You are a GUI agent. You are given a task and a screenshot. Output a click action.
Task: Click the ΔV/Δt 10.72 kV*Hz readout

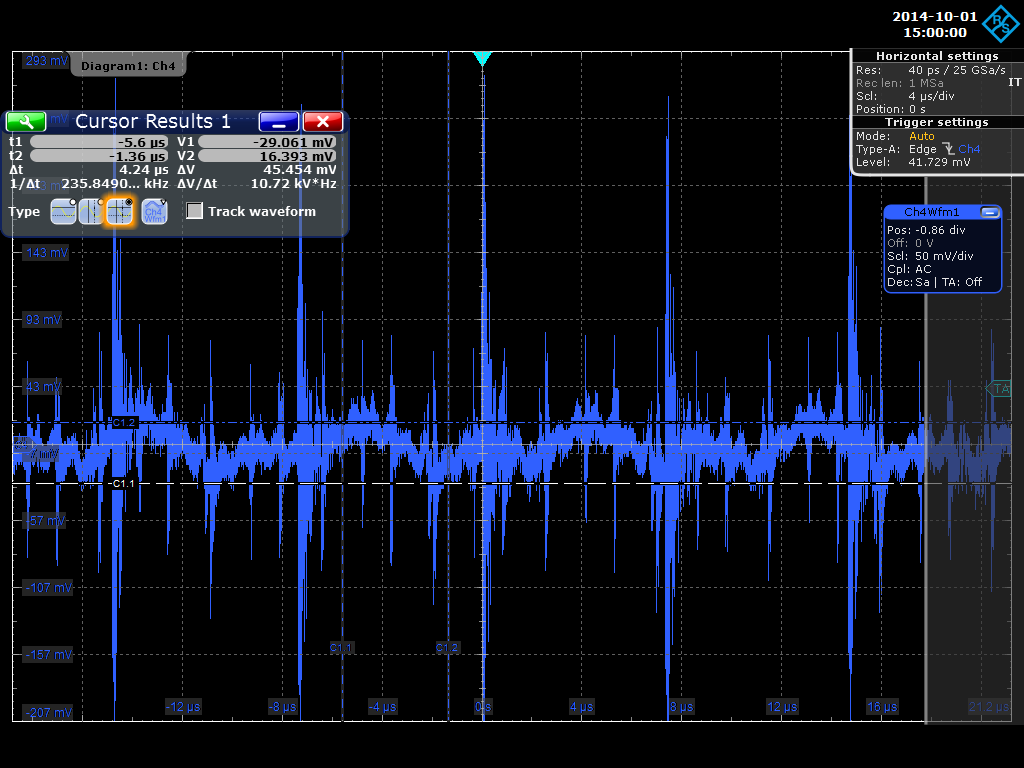pos(294,184)
